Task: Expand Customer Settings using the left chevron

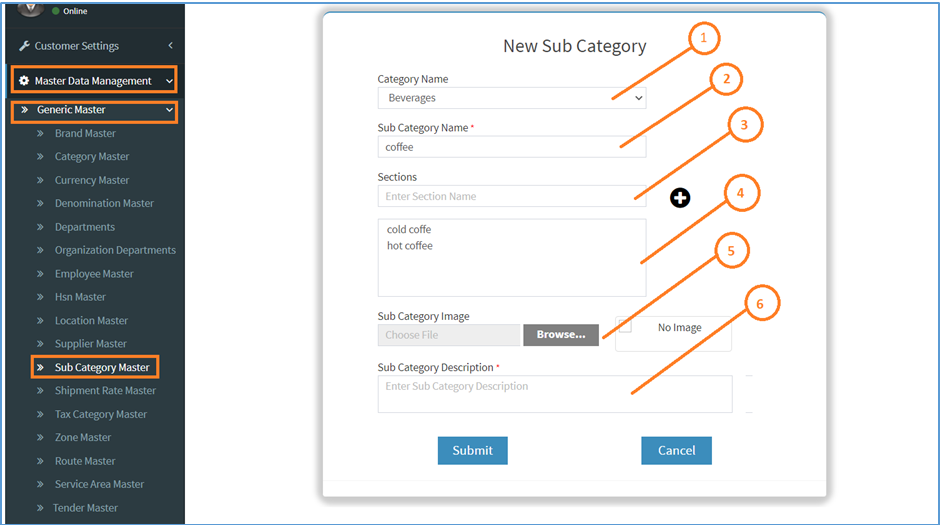Action: (x=170, y=46)
